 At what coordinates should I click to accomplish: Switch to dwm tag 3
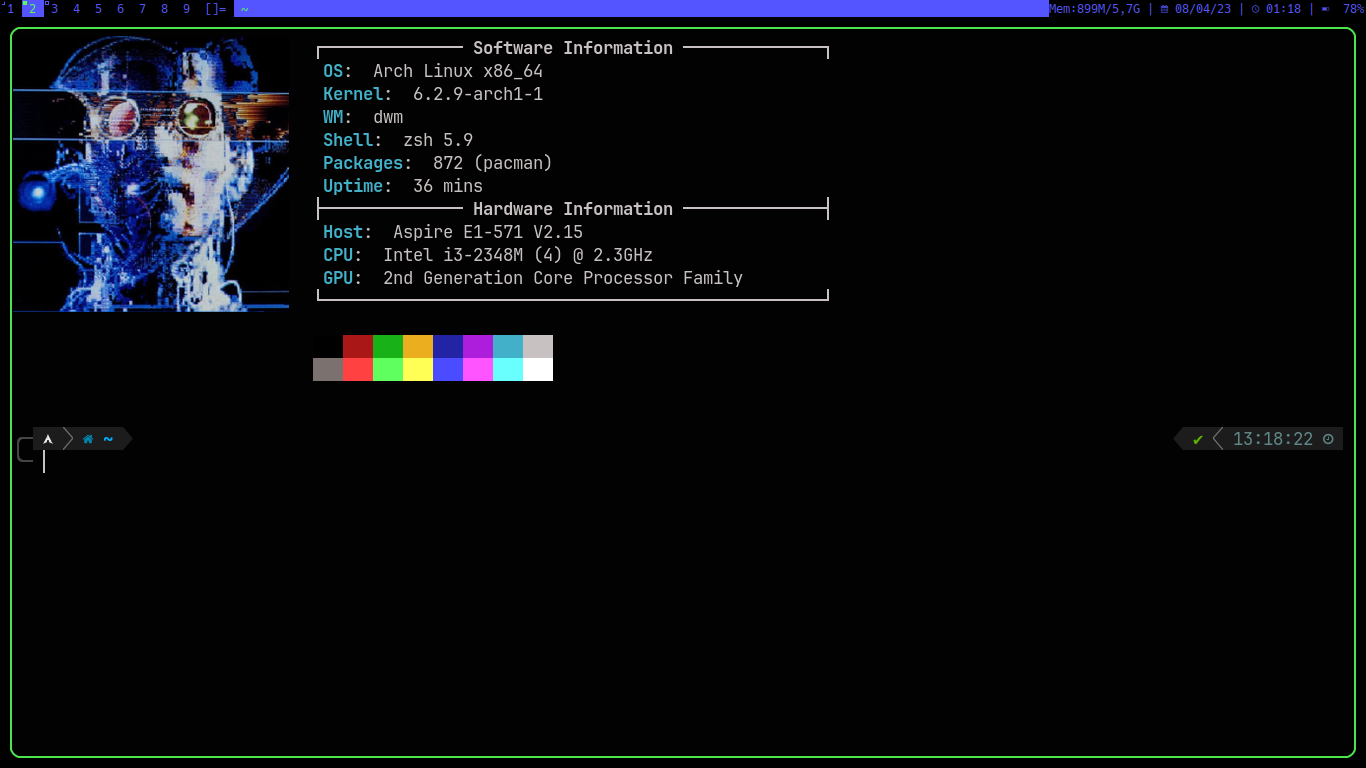pos(54,9)
